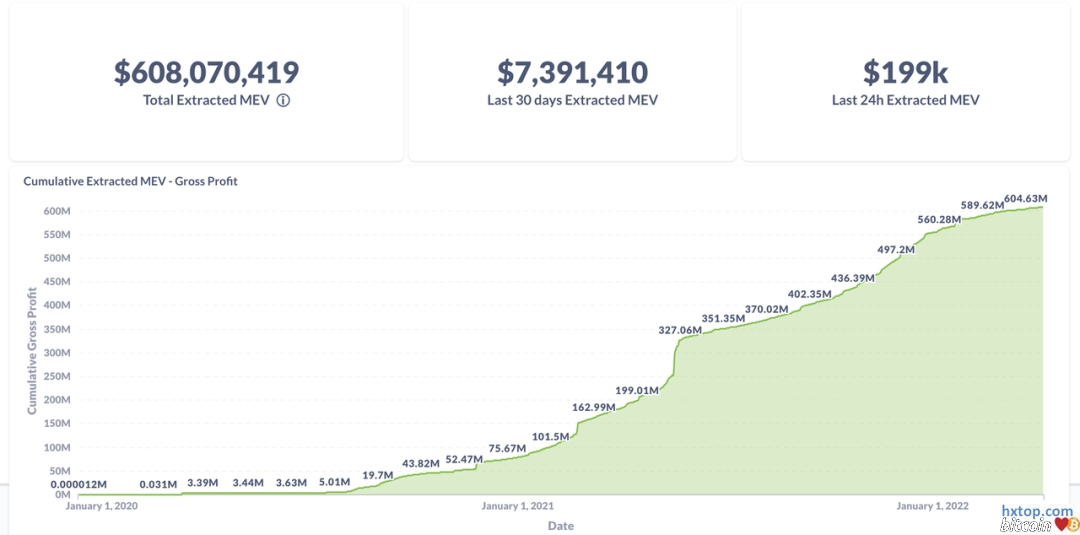Click the orange Bitcoin icon in the watermark
The image size is (1080, 535).
click(x=1073, y=524)
